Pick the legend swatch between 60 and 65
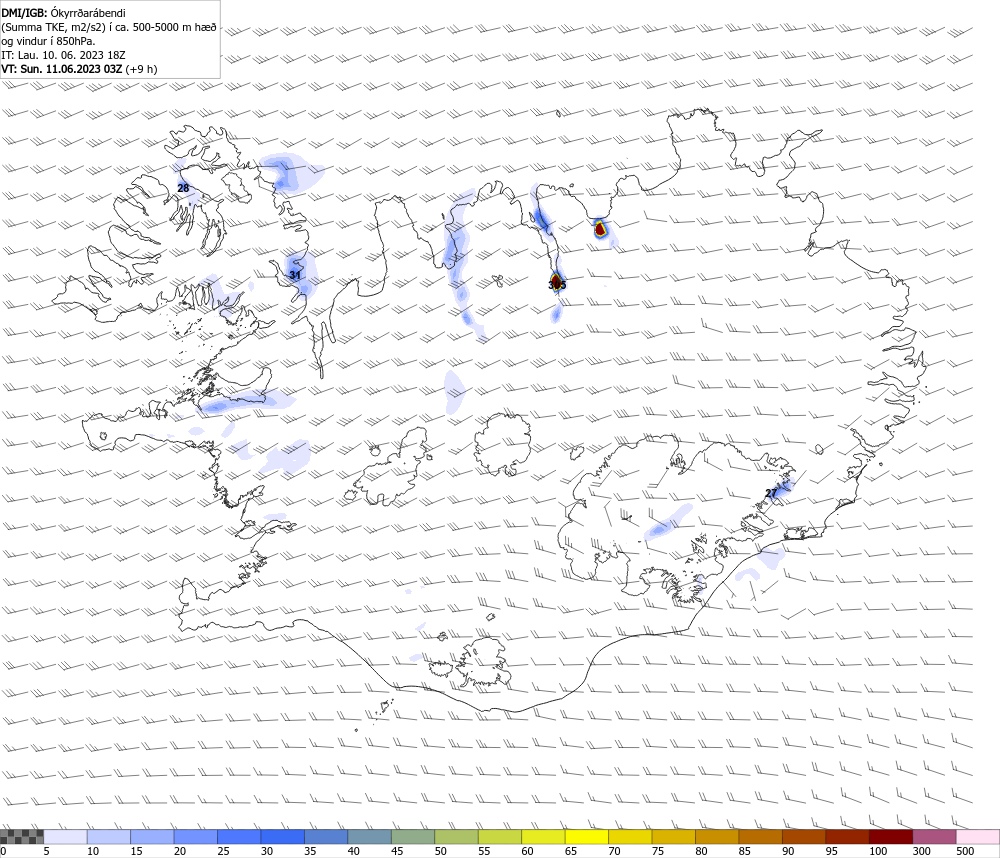 (543, 837)
